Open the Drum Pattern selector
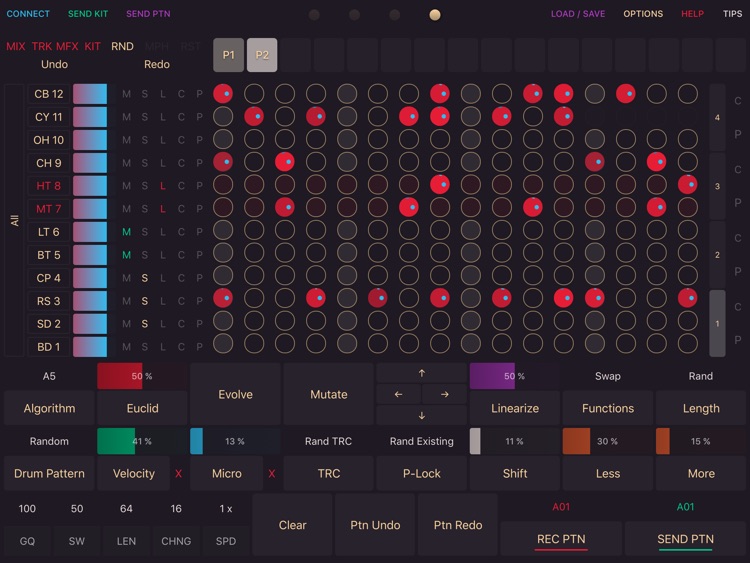The height and width of the screenshot is (563, 750). [49, 474]
